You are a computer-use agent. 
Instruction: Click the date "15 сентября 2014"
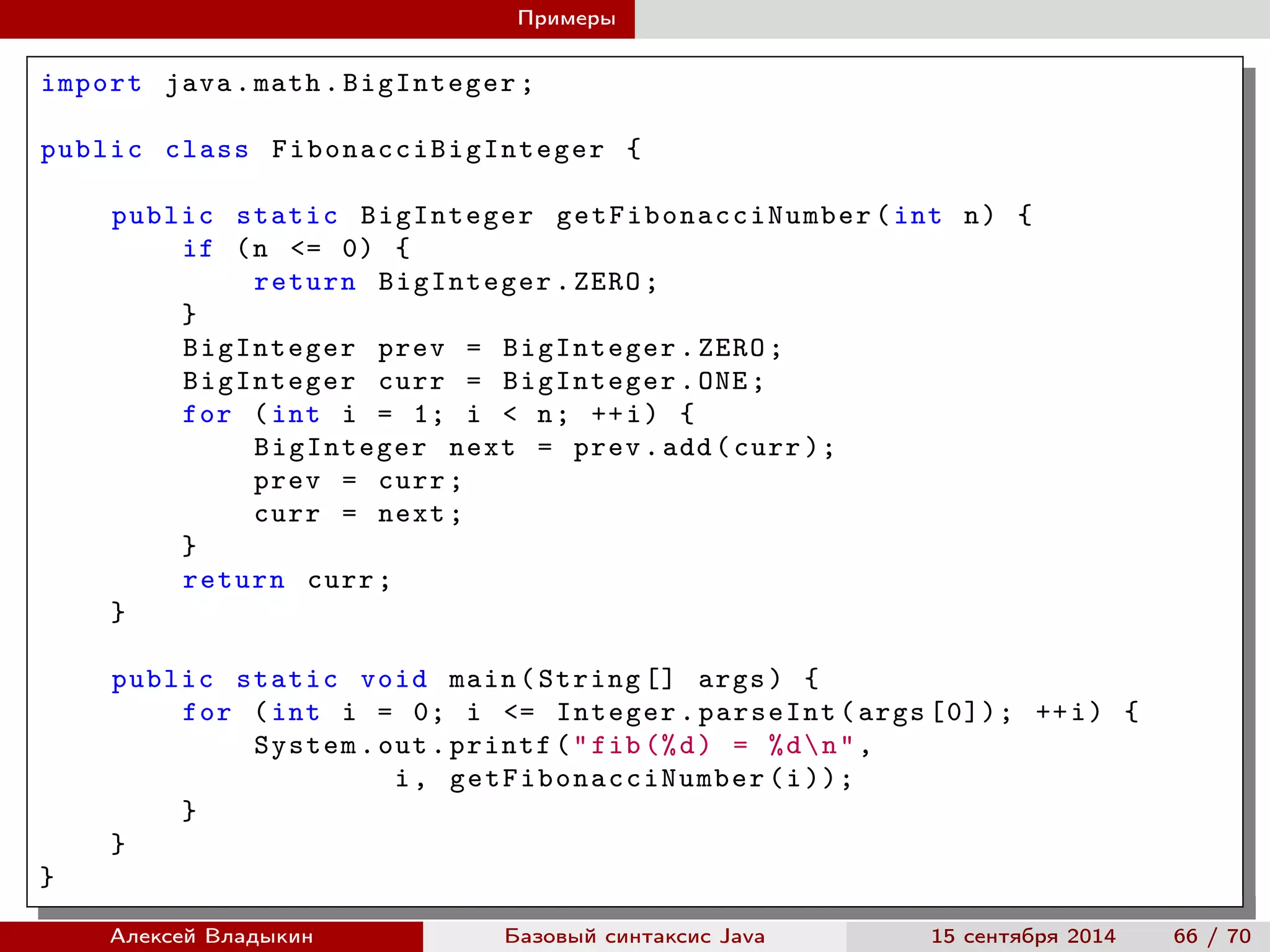(x=1023, y=936)
